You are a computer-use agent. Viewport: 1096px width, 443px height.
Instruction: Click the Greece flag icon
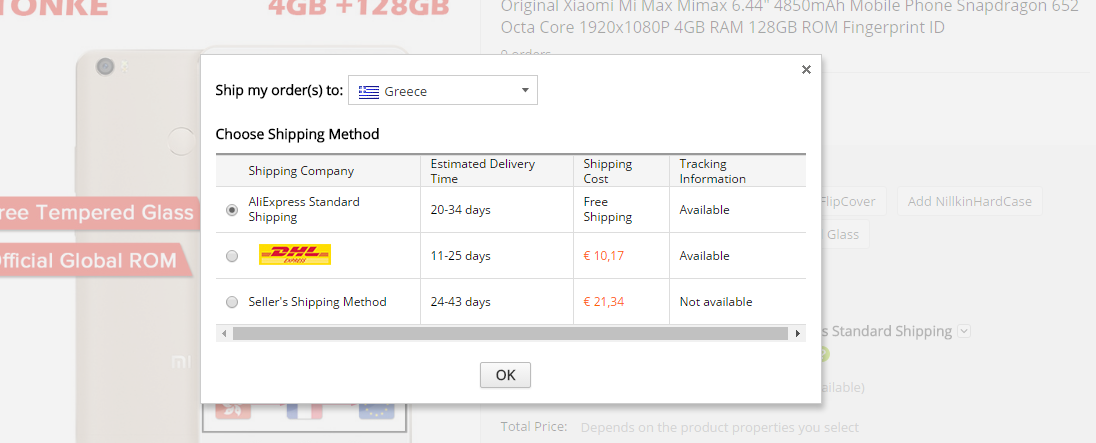370,91
